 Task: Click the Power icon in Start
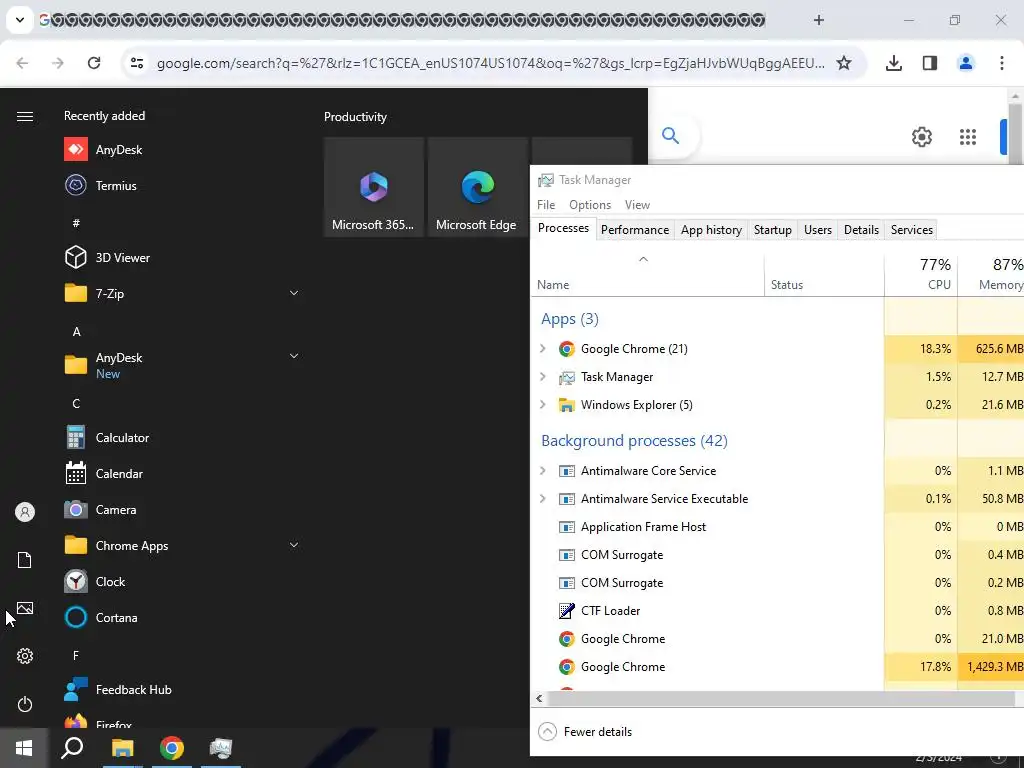(25, 704)
